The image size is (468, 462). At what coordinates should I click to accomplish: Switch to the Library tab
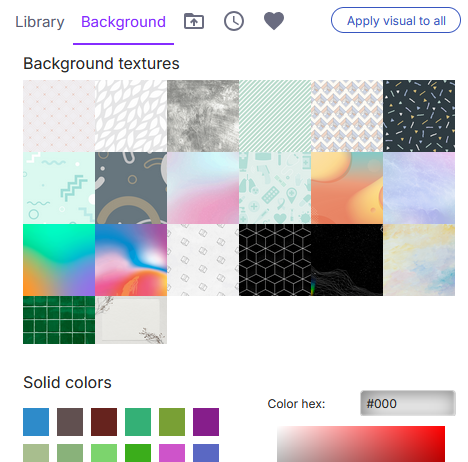tap(40, 22)
